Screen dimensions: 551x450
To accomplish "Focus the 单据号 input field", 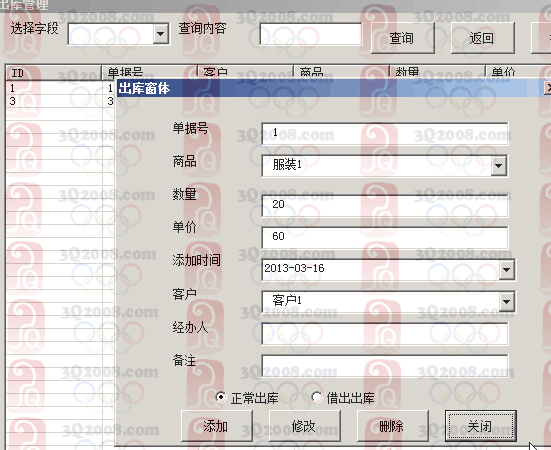I will tap(385, 133).
